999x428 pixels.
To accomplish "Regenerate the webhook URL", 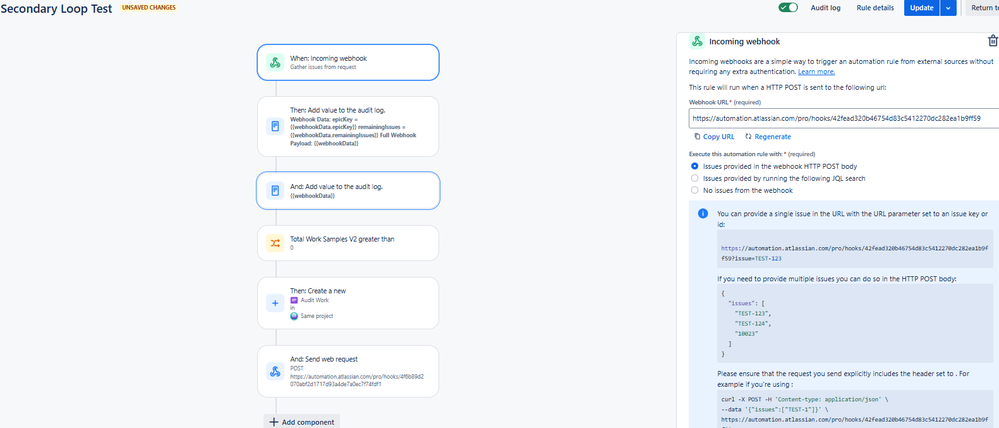I will 768,137.
